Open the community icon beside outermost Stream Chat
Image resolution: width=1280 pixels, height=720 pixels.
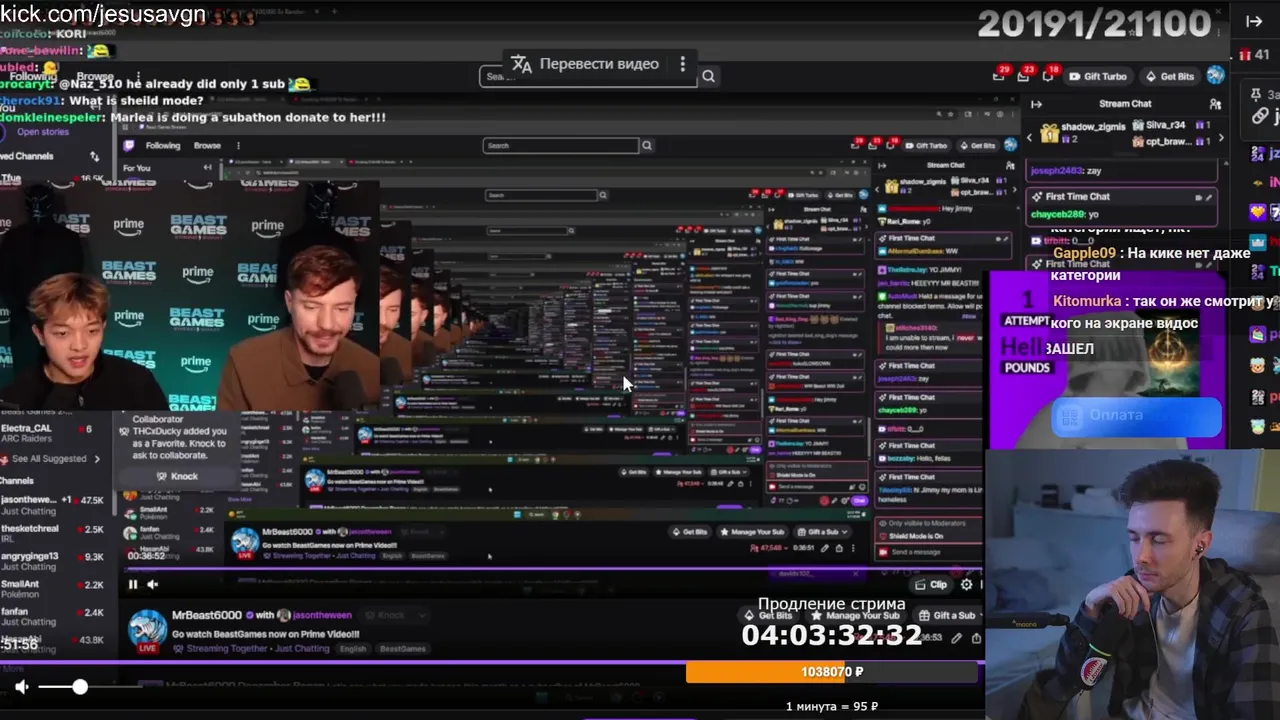point(1215,104)
